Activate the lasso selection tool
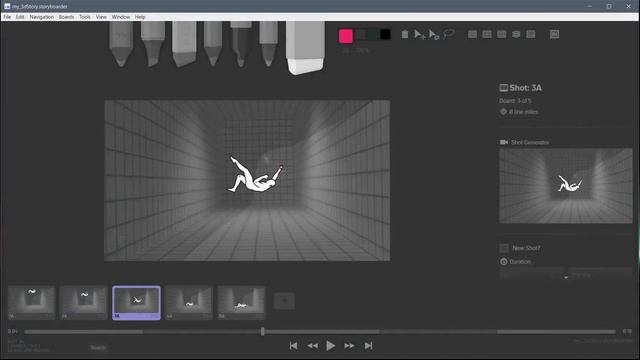 [x=449, y=34]
